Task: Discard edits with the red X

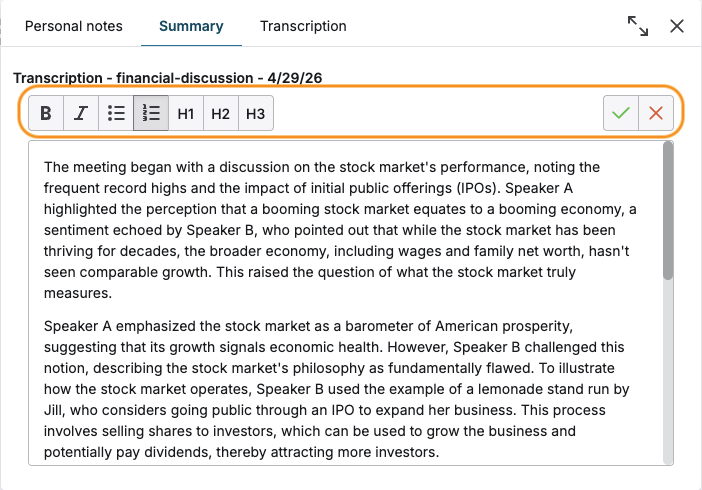Action: click(656, 113)
